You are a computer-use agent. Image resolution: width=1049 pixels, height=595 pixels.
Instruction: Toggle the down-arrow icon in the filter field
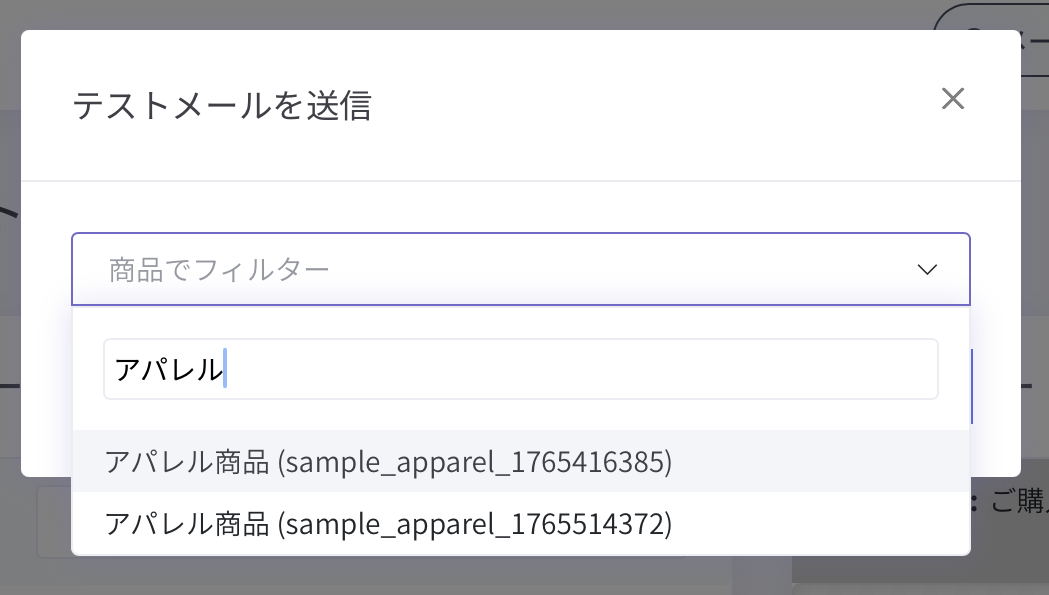pyautogui.click(x=927, y=269)
